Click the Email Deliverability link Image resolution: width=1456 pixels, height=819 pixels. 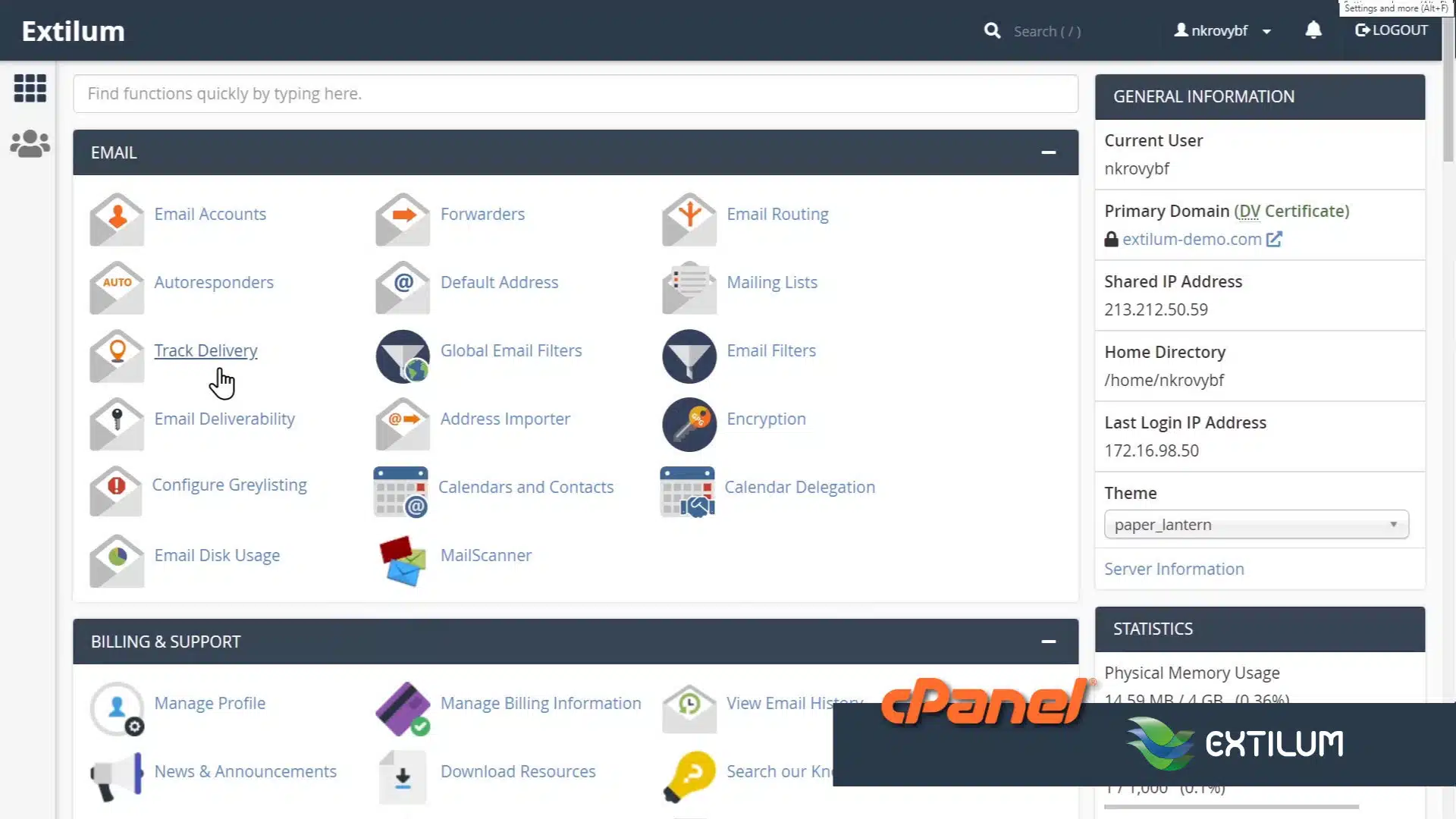click(224, 419)
